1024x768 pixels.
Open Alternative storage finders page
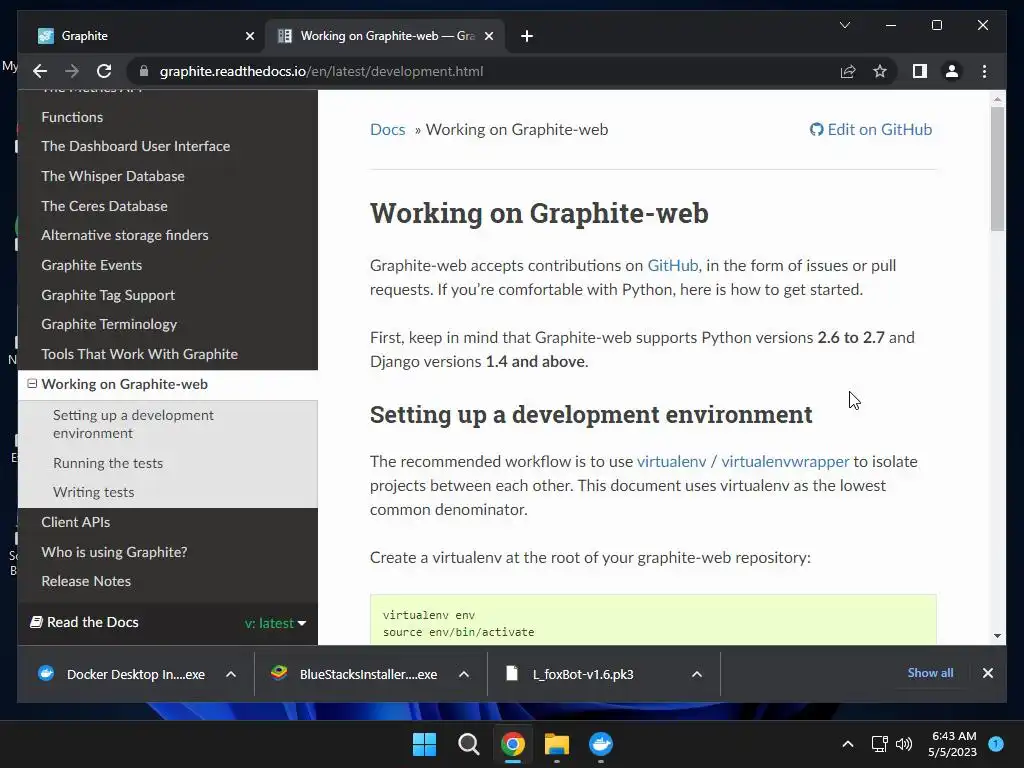click(x=125, y=235)
